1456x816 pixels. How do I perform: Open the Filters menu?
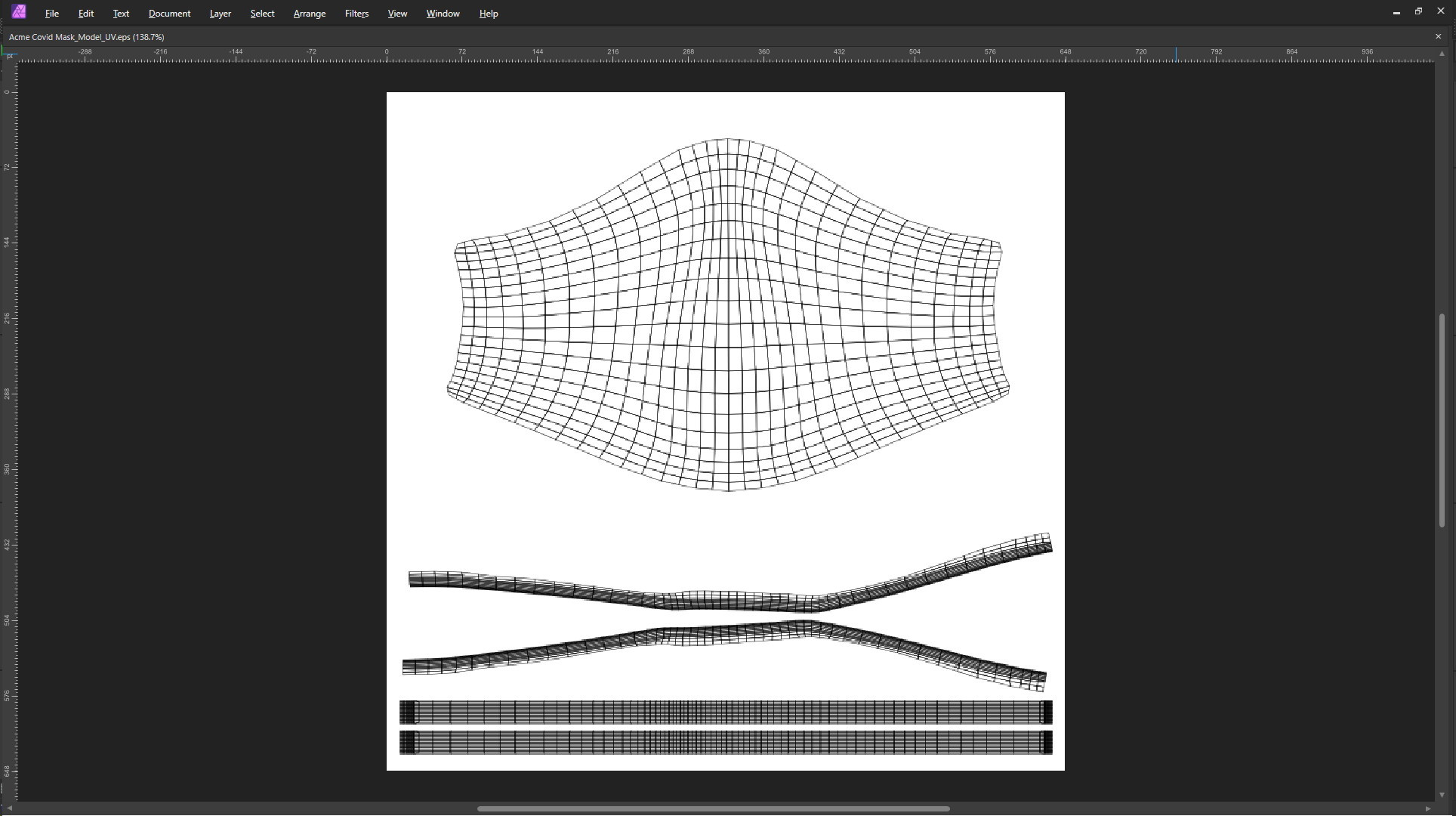(356, 14)
